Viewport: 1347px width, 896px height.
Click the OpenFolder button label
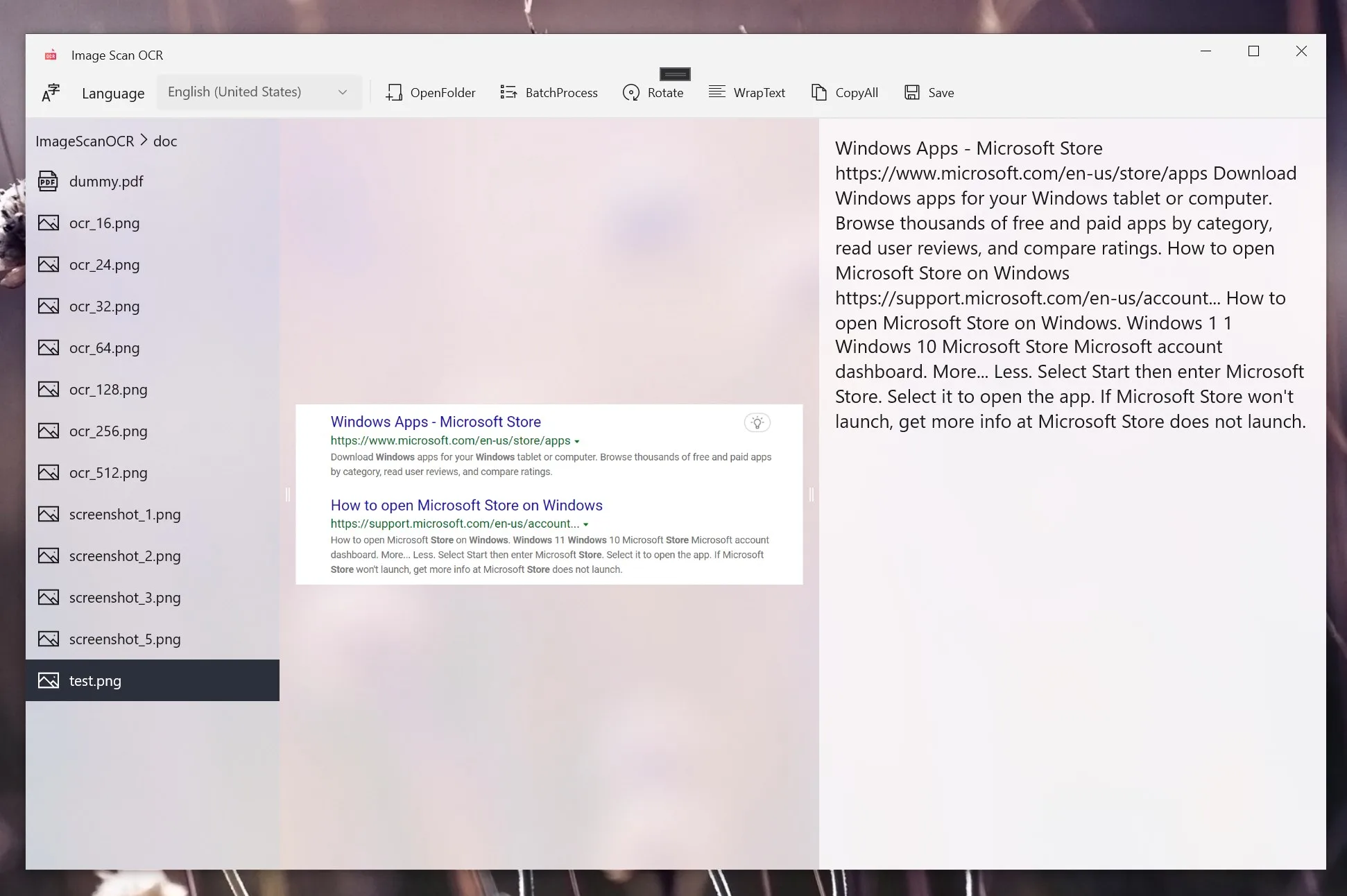point(443,93)
